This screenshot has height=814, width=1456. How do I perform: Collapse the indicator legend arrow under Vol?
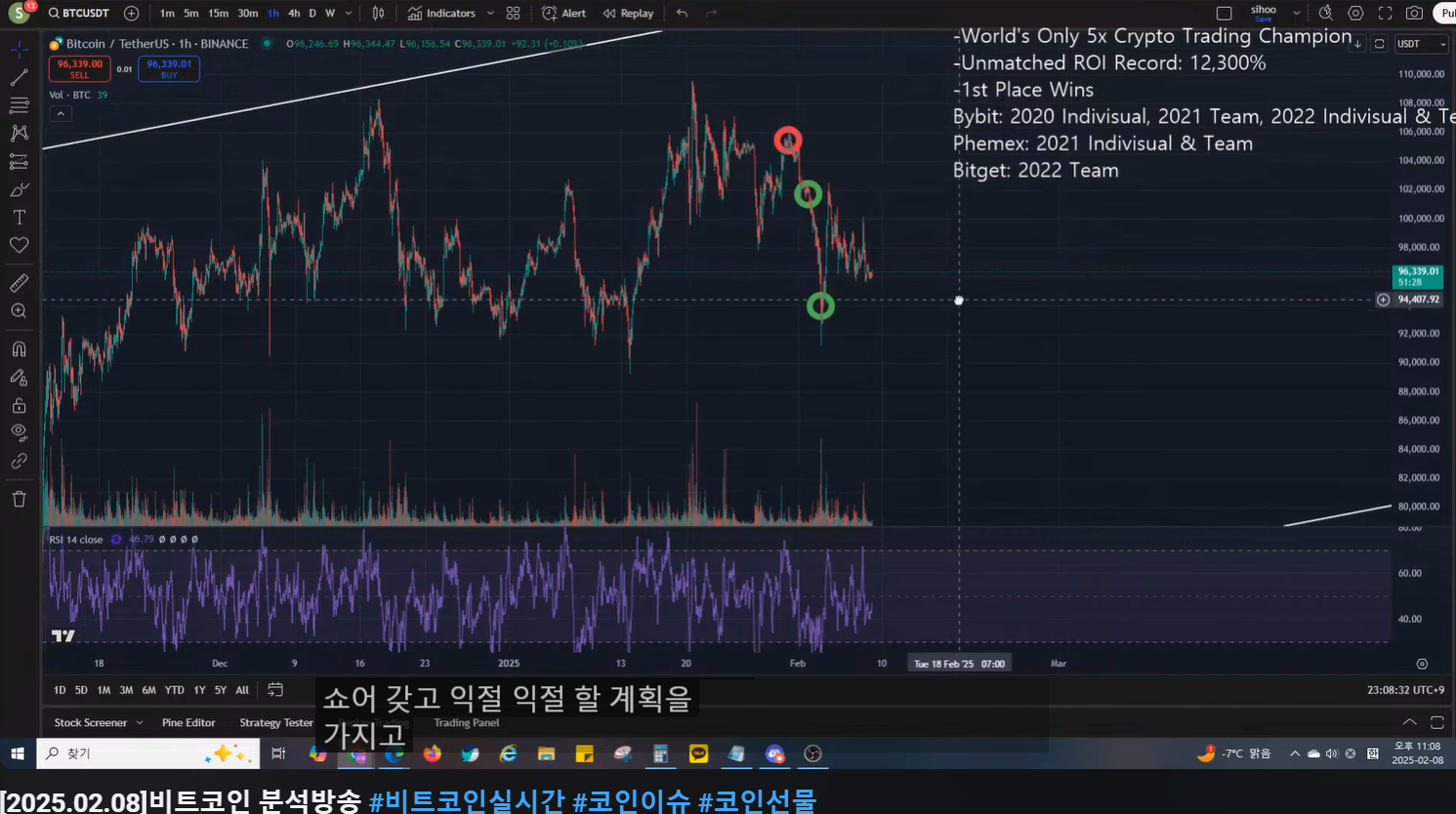61,114
